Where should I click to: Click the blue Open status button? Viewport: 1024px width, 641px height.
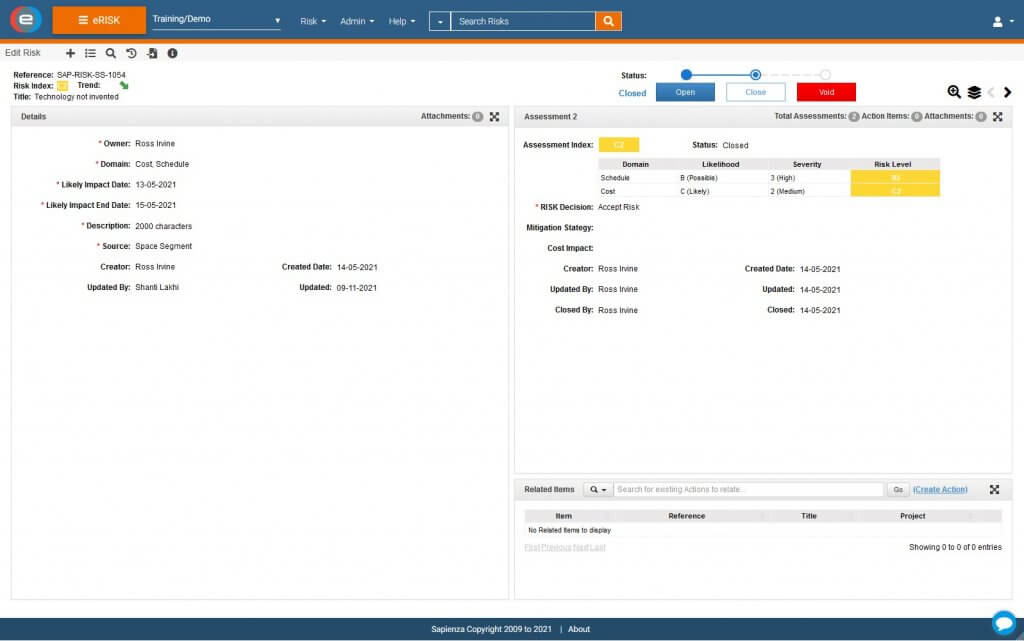point(685,92)
